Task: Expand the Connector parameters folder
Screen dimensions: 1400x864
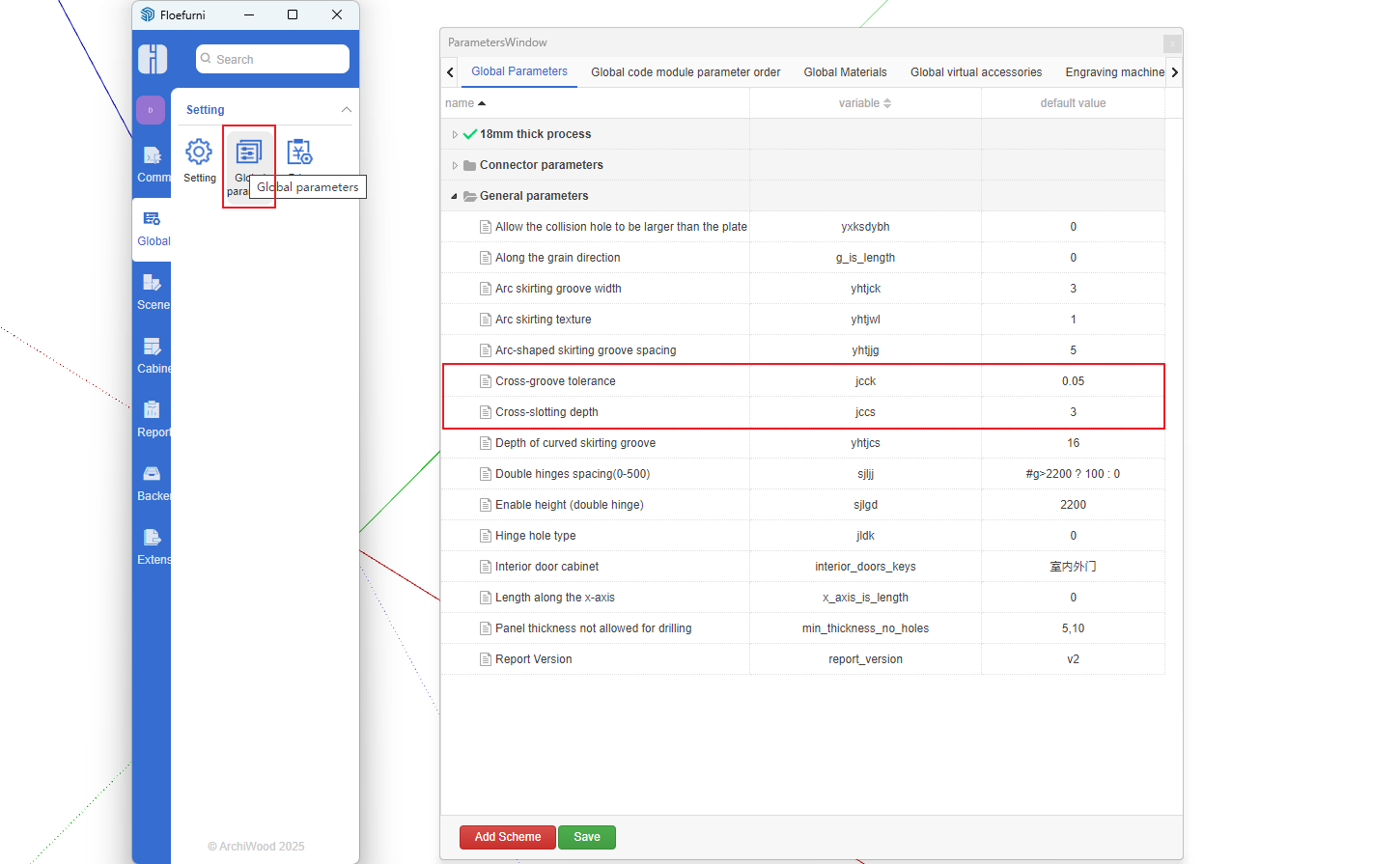Action: tap(455, 165)
